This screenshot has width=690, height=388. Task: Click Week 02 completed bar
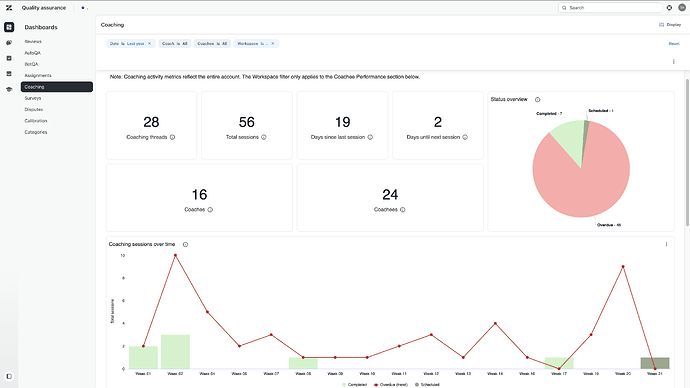(x=175, y=352)
